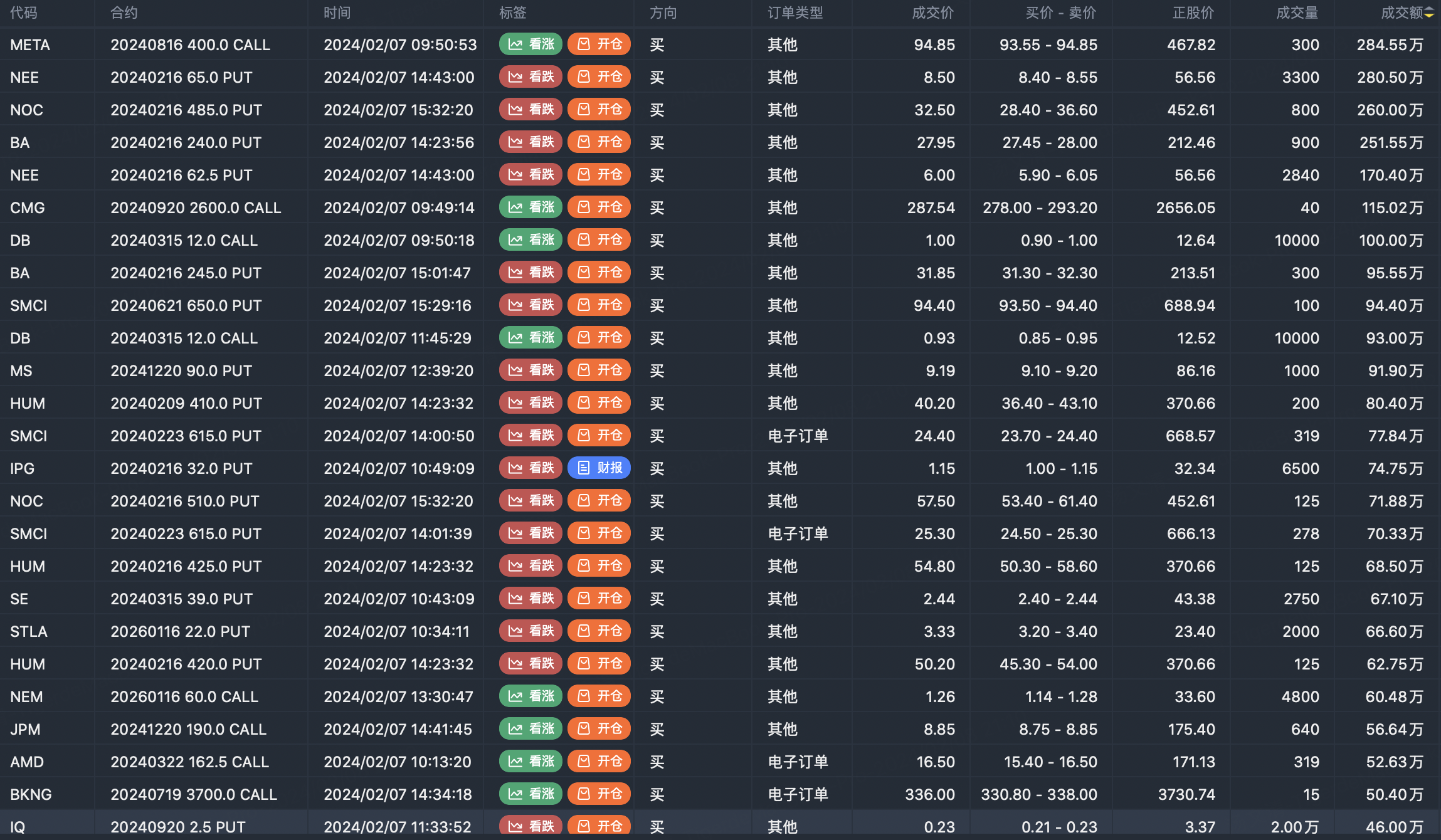
Task: Click the 看跌 tag in MS row
Action: click(x=530, y=370)
